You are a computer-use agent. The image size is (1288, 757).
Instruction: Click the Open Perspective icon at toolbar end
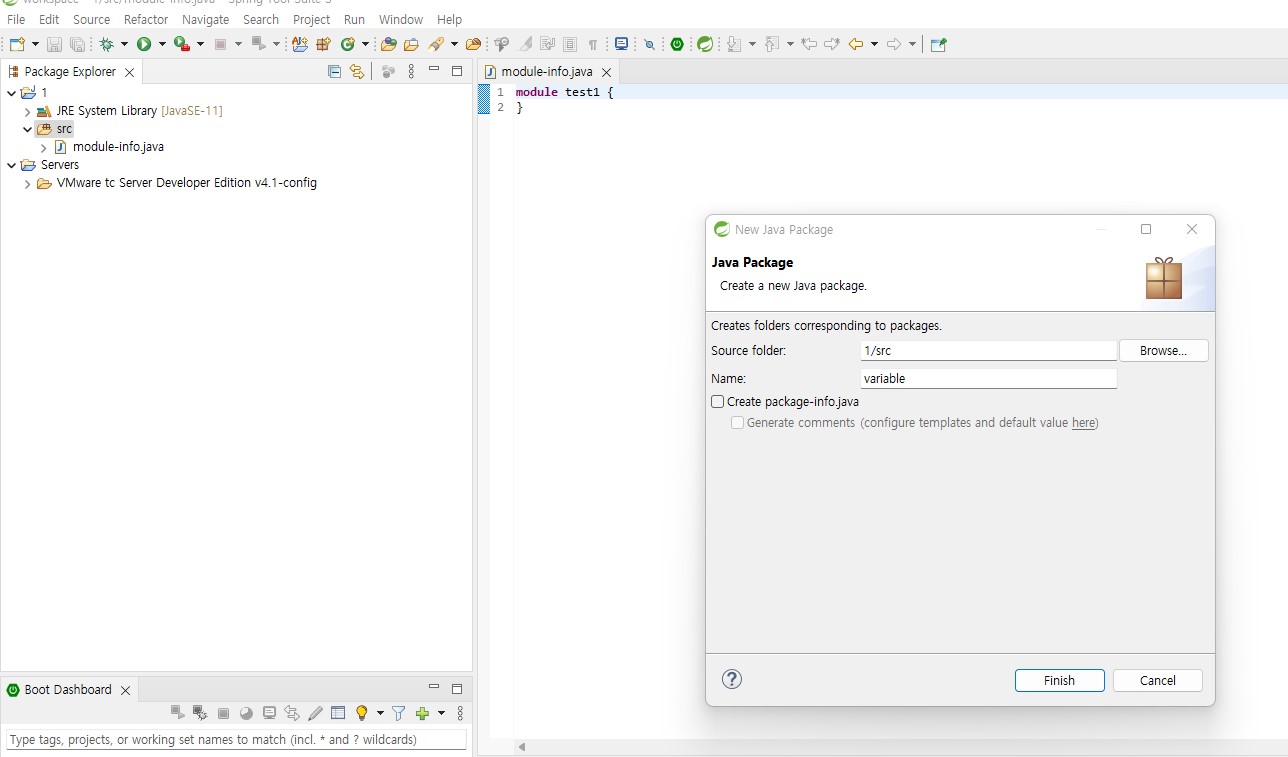pos(938,44)
